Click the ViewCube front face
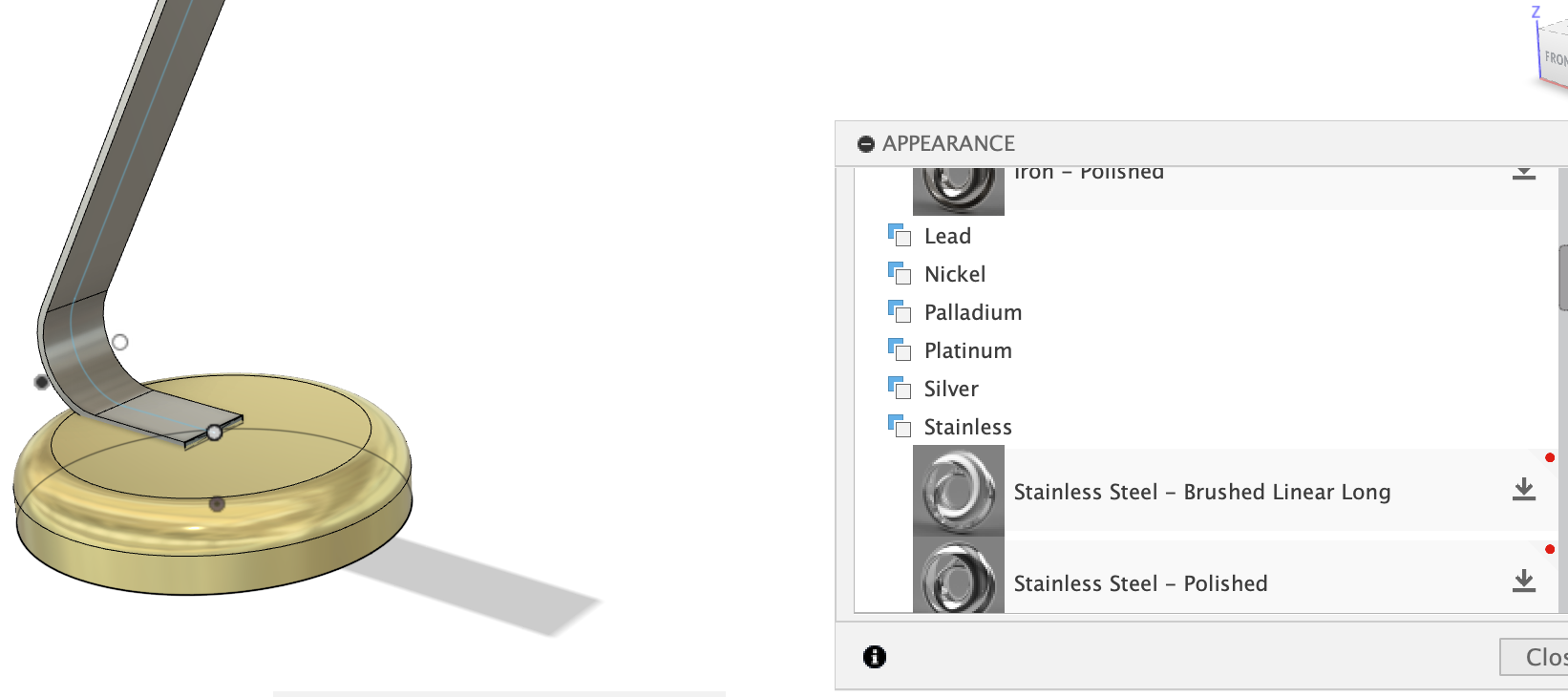The width and height of the screenshot is (1568, 697). click(1556, 59)
